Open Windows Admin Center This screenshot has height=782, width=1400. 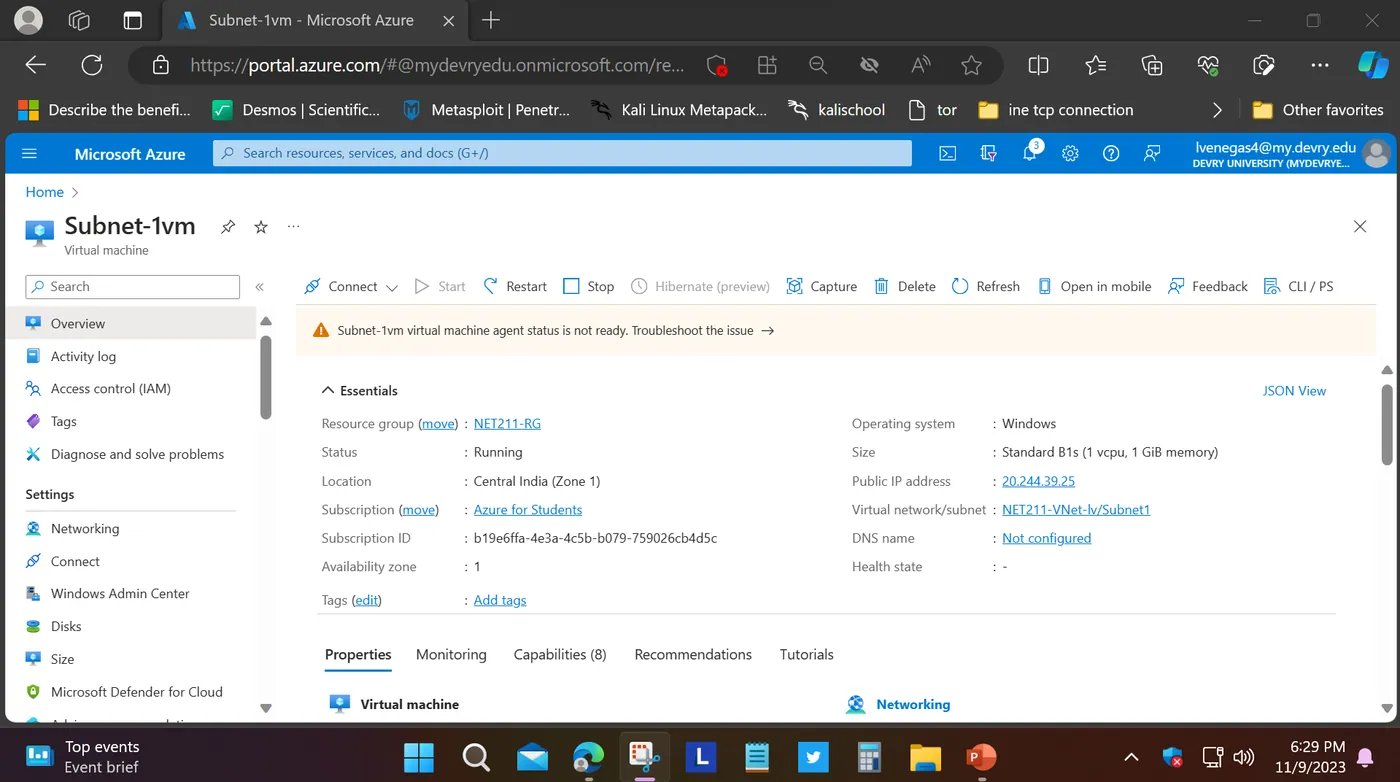120,594
